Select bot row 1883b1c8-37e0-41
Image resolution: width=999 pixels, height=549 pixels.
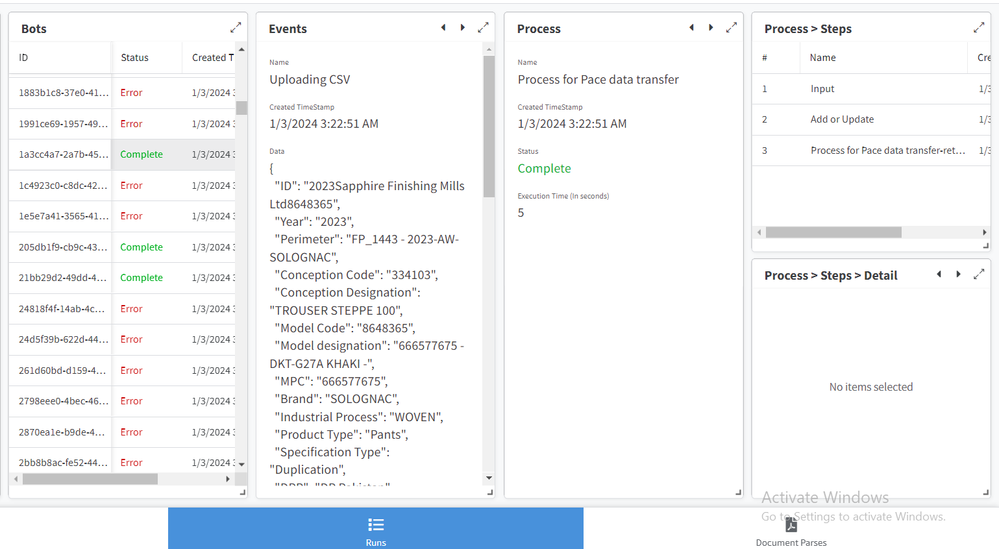pos(122,93)
